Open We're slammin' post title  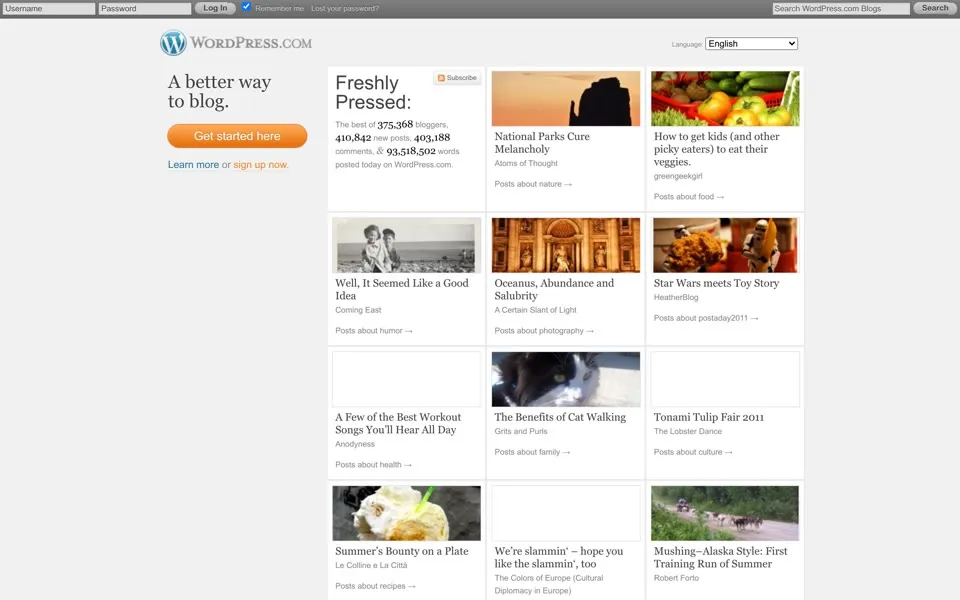coord(559,557)
